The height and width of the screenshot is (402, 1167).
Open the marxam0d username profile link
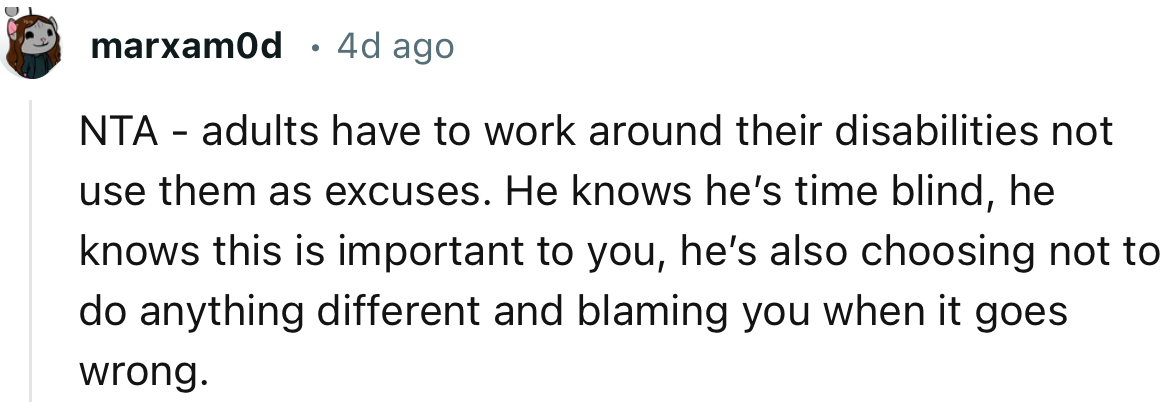186,46
